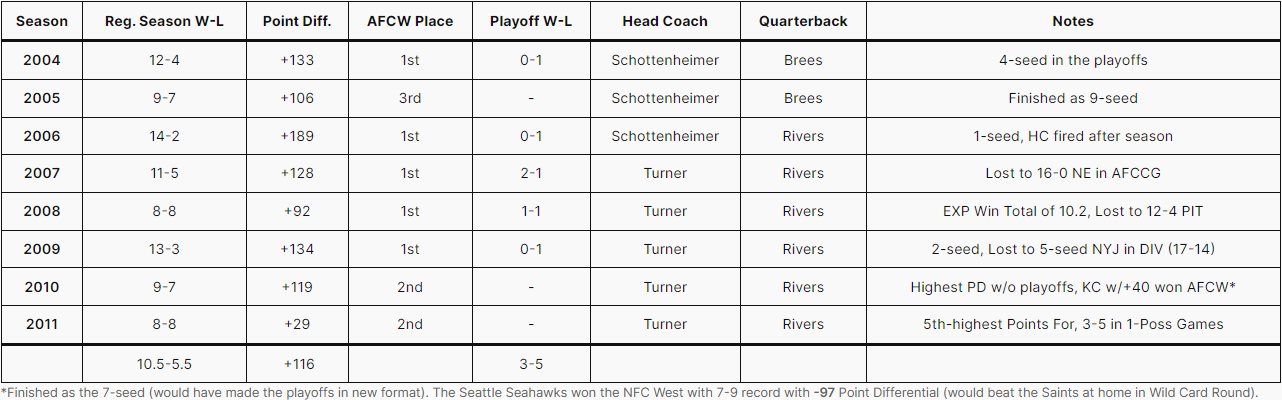Select the 'Lost to 16-0 NE in AFCCG' note
The image size is (1282, 400).
pos(1073,173)
